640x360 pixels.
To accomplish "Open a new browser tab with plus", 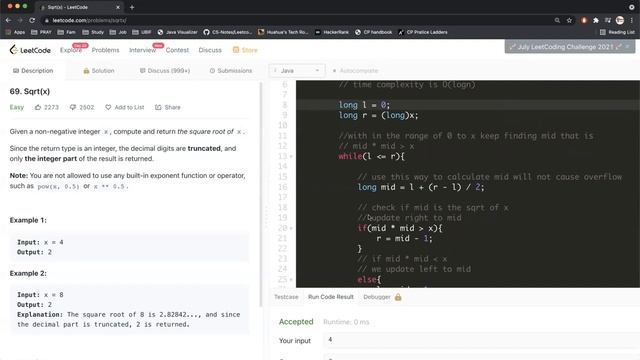I will coord(132,7).
